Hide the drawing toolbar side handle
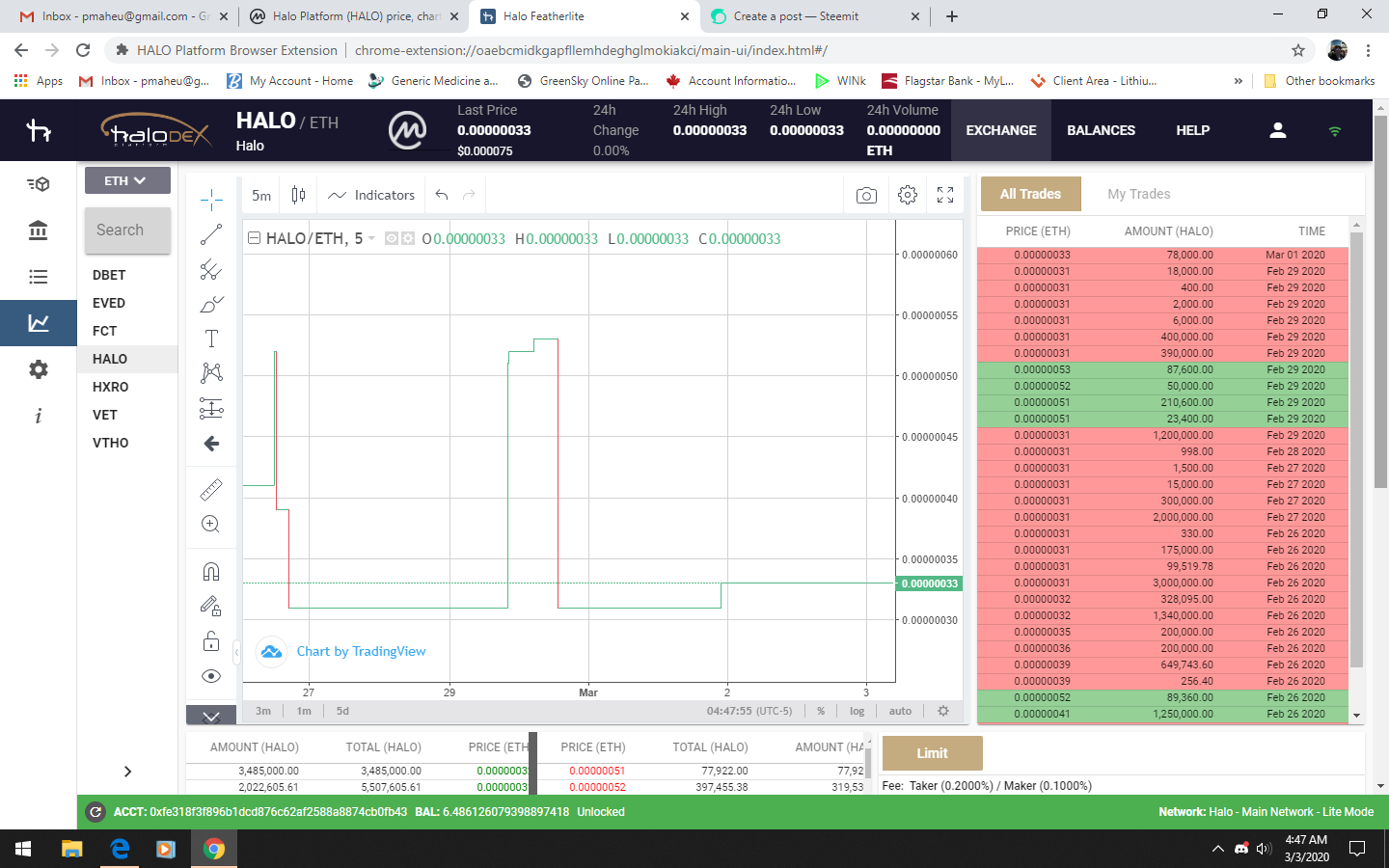The width and height of the screenshot is (1389, 868). coord(237,652)
